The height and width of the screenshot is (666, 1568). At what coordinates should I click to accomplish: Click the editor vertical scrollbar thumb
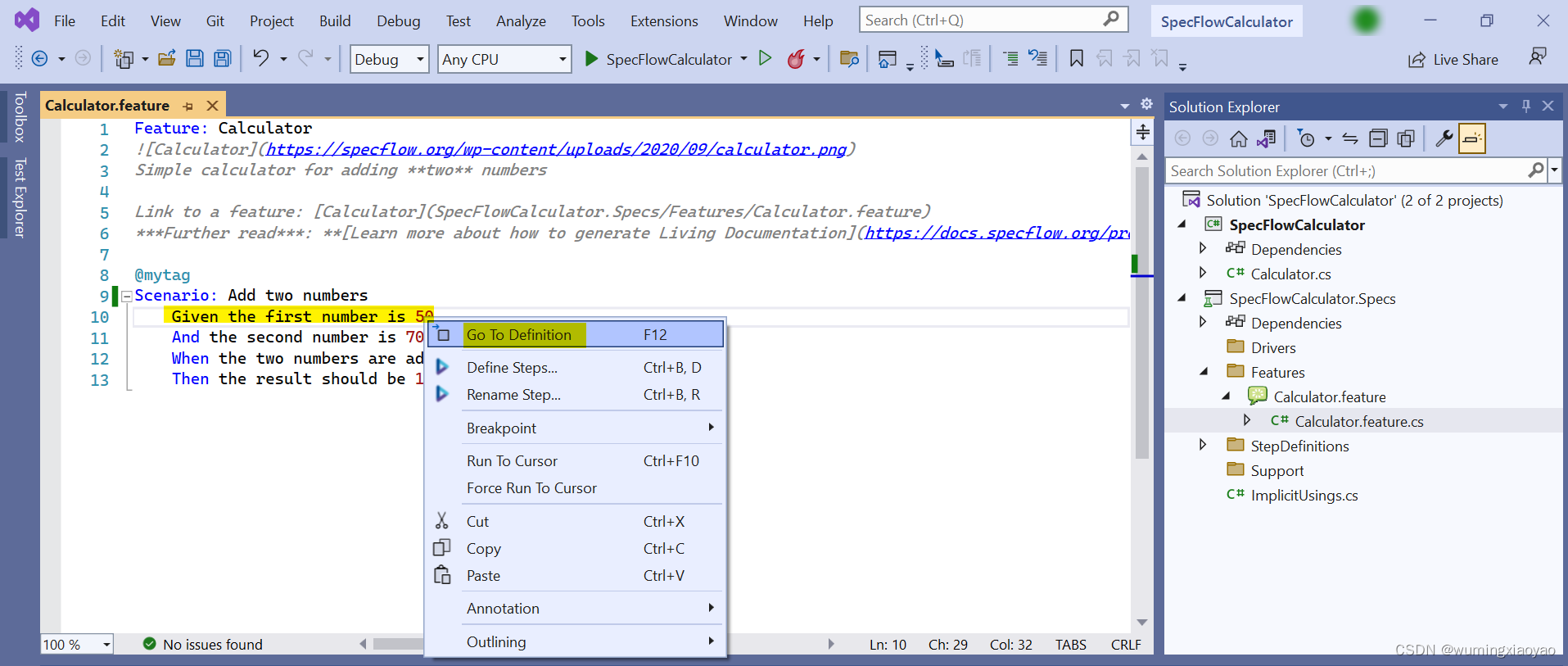1142,313
